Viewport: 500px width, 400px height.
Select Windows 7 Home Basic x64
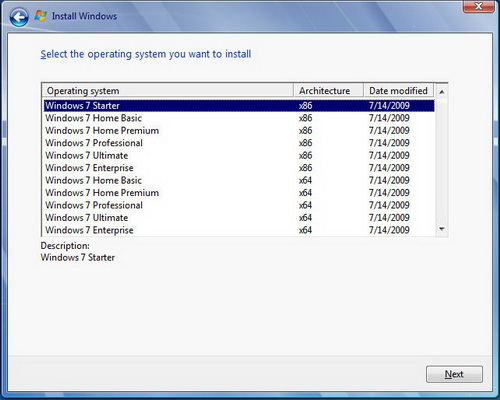(239, 180)
